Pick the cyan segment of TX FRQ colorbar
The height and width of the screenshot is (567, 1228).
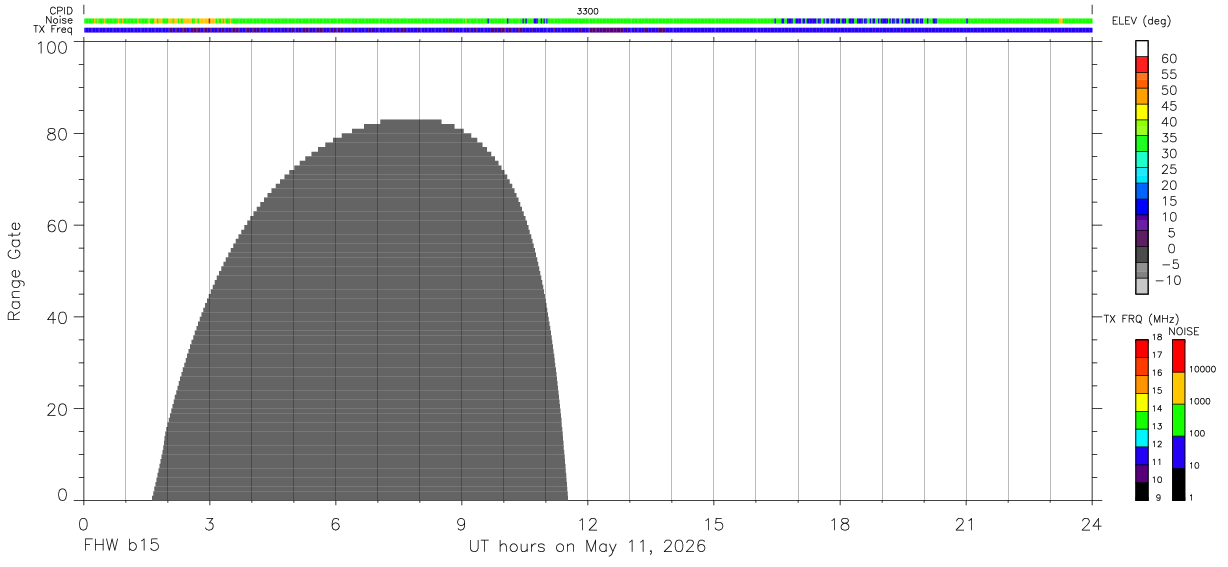pyautogui.click(x=1141, y=438)
